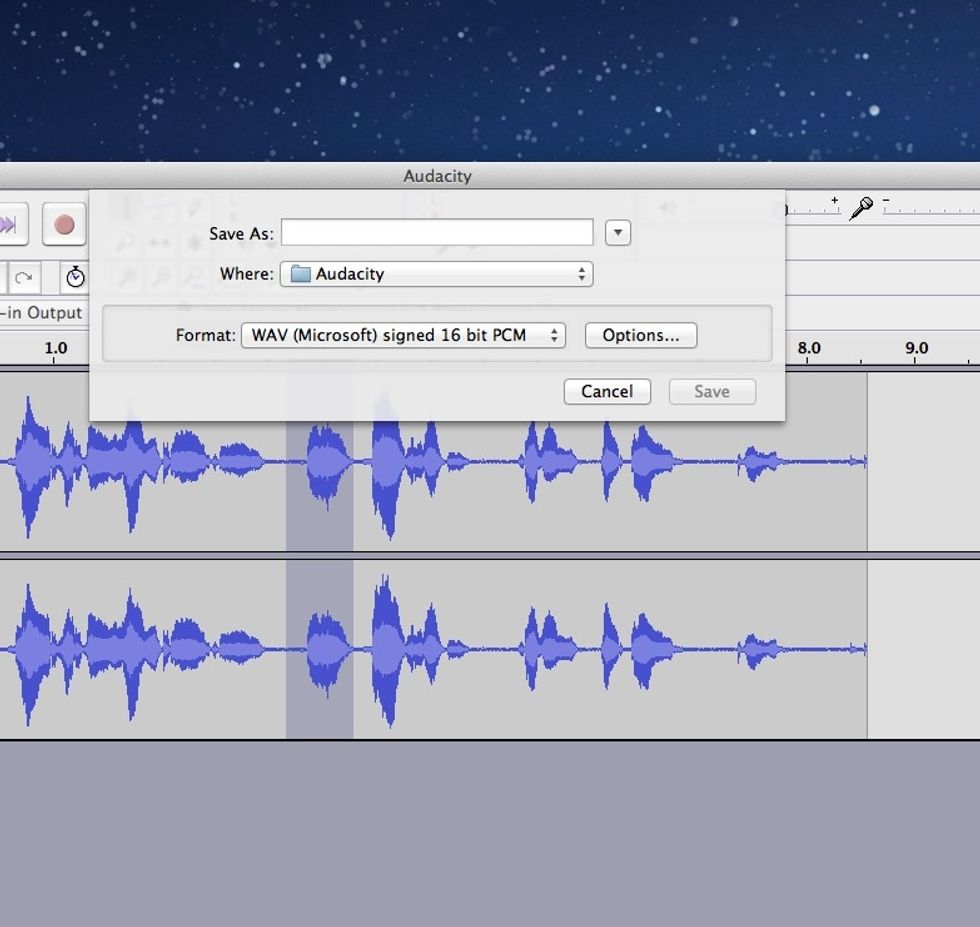This screenshot has width=980, height=927.
Task: Toggle the Sync-Lock clock icon
Action: point(76,277)
